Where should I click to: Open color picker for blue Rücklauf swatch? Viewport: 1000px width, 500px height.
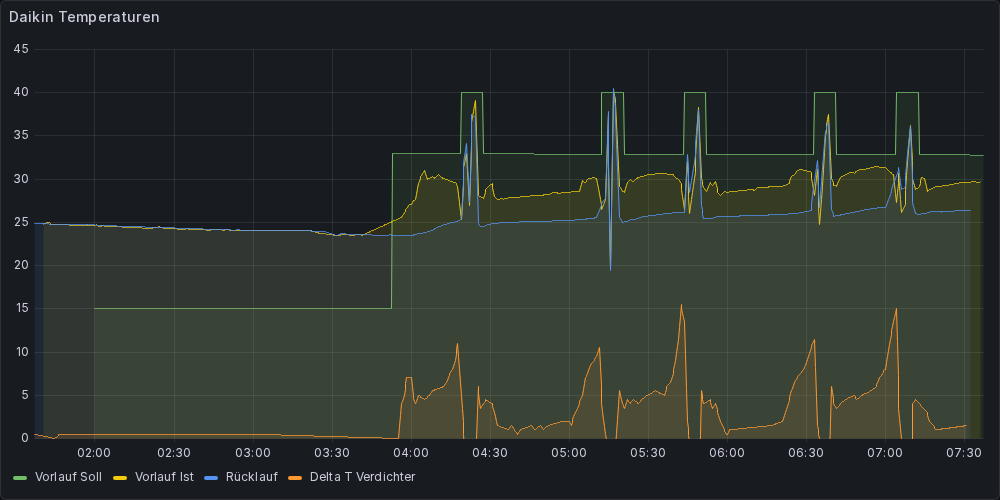coord(210,477)
